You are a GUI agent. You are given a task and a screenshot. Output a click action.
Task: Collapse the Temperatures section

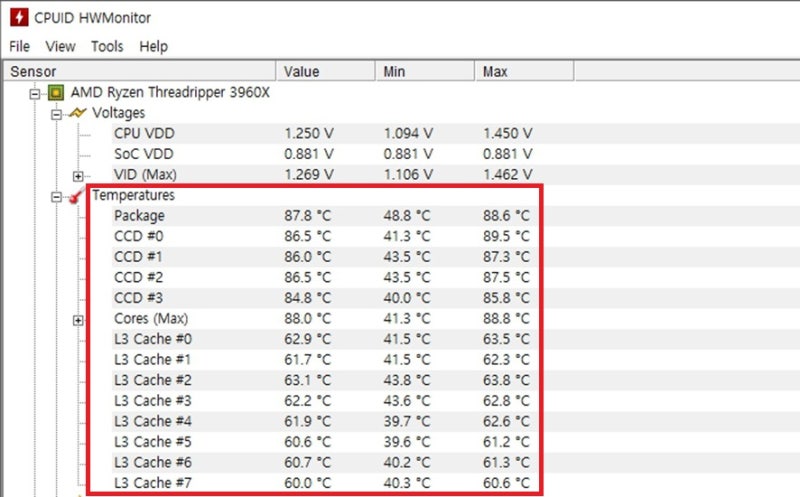click(x=57, y=197)
